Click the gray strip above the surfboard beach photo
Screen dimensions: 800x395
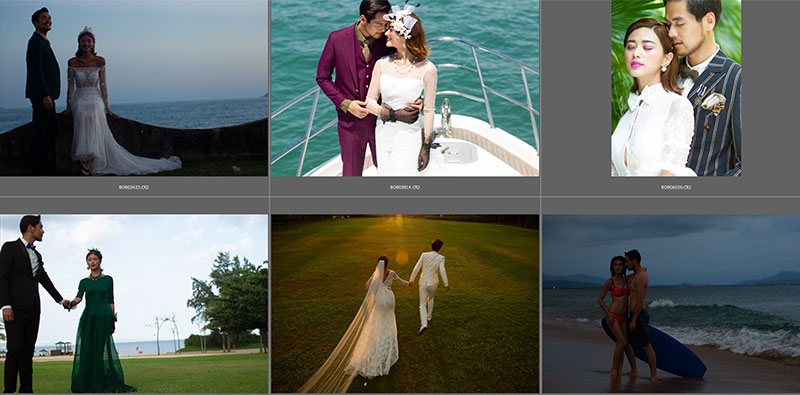(671, 206)
